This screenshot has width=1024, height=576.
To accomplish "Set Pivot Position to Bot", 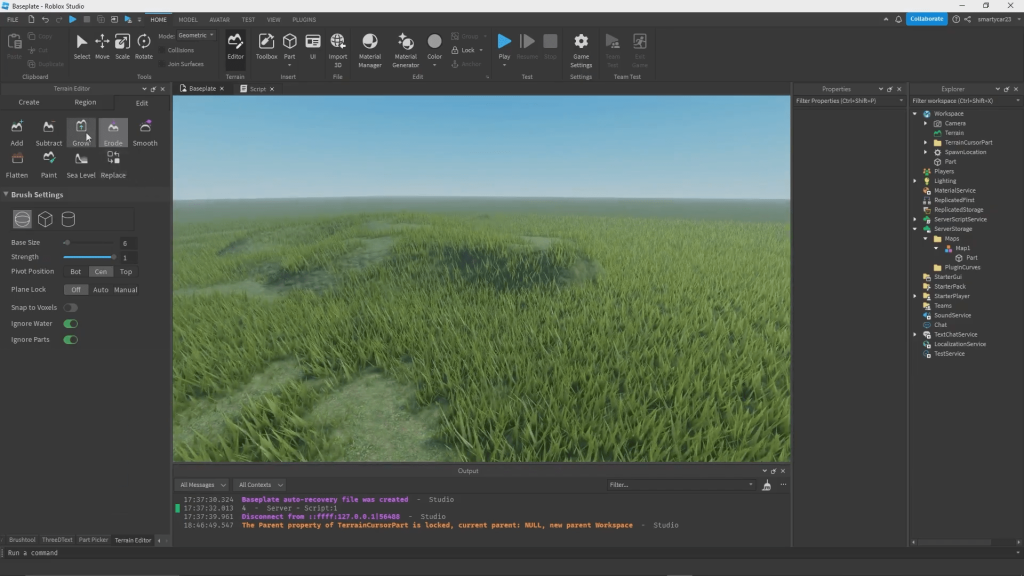I will 76,272.
